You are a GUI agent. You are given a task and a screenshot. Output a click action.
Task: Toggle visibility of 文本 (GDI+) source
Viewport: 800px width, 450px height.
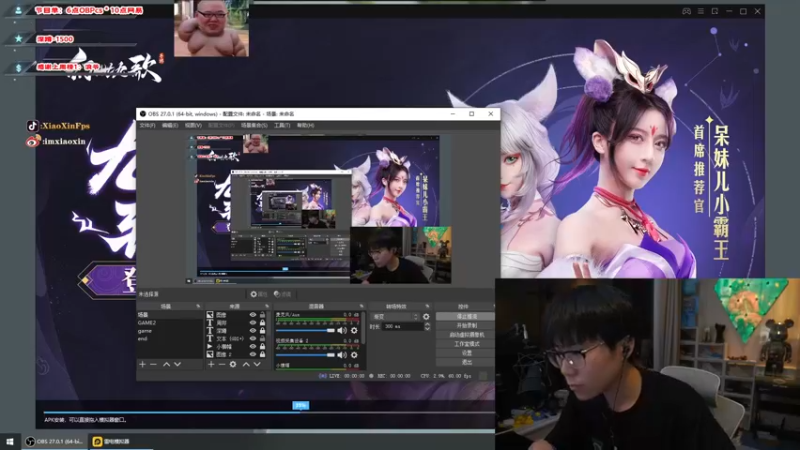(x=253, y=338)
